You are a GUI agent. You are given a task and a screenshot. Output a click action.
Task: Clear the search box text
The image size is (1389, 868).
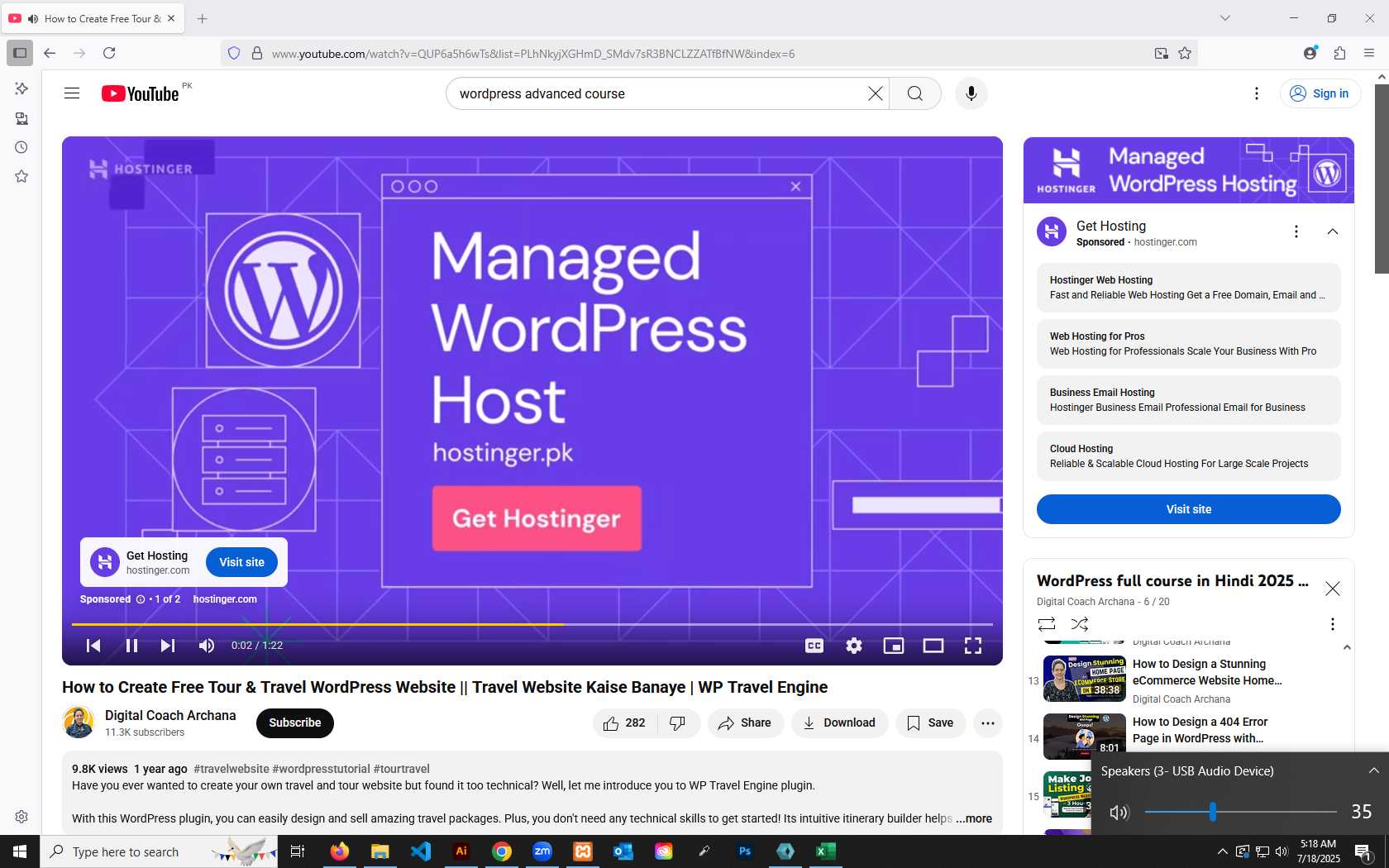[x=875, y=93]
